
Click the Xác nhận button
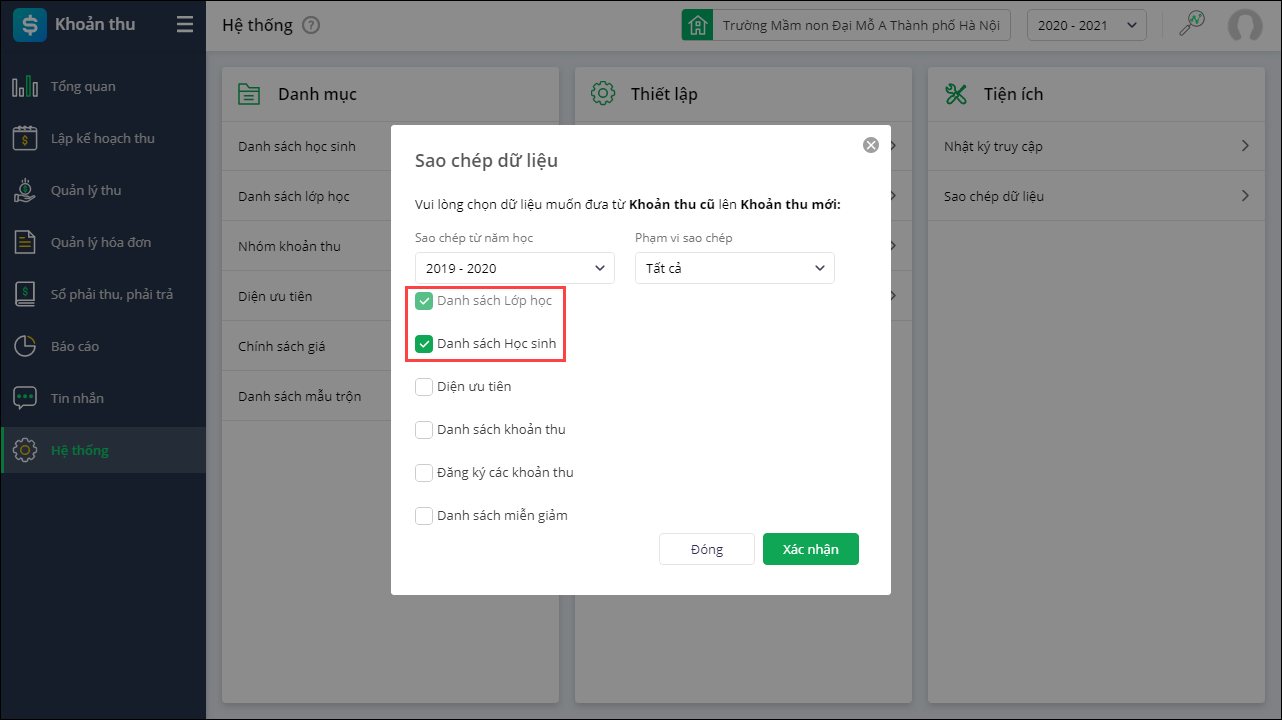(810, 549)
